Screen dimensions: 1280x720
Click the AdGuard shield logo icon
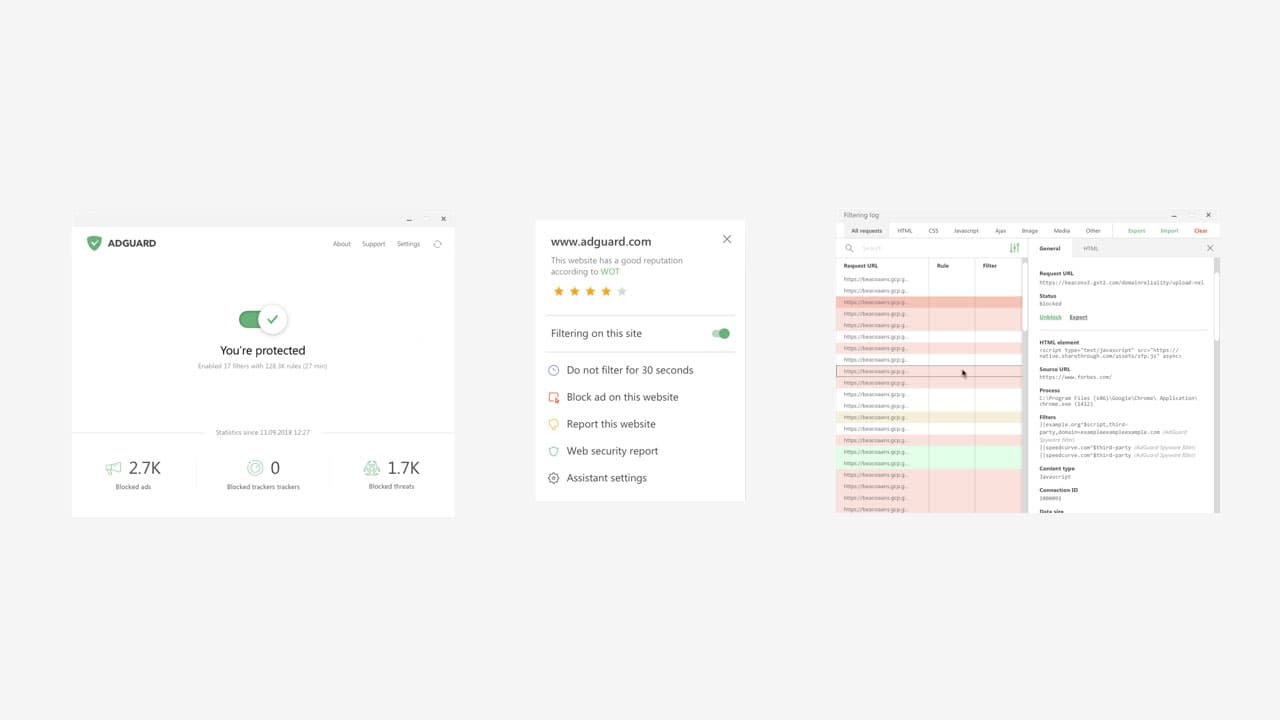94,243
